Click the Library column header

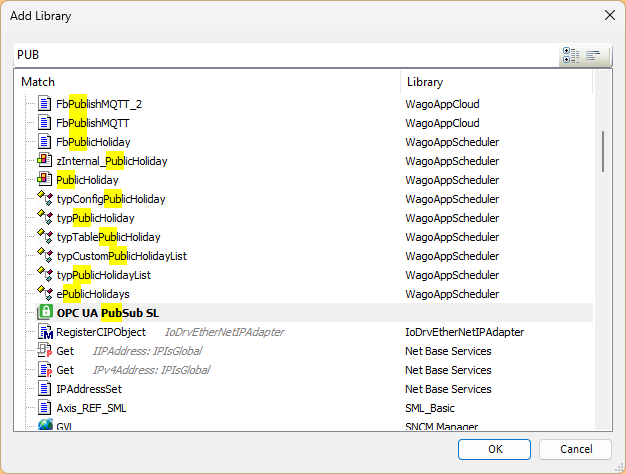(425, 82)
